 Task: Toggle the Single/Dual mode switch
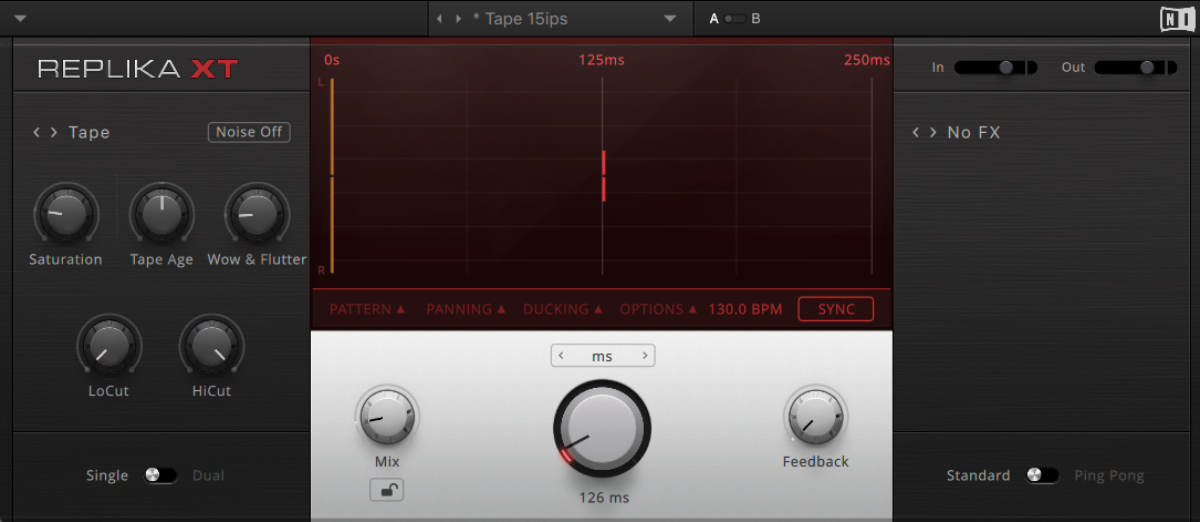(x=160, y=475)
